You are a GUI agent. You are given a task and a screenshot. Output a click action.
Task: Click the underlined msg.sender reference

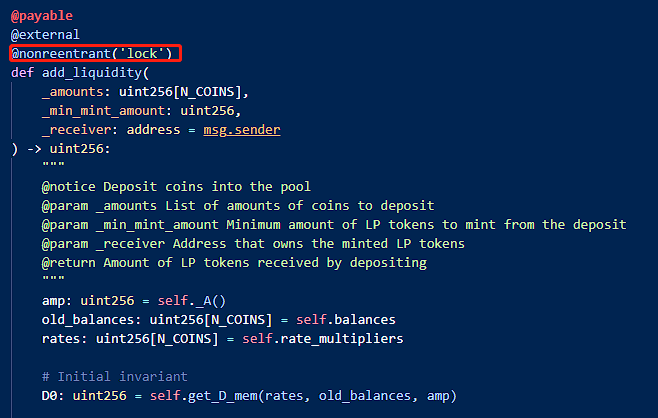[x=240, y=129]
